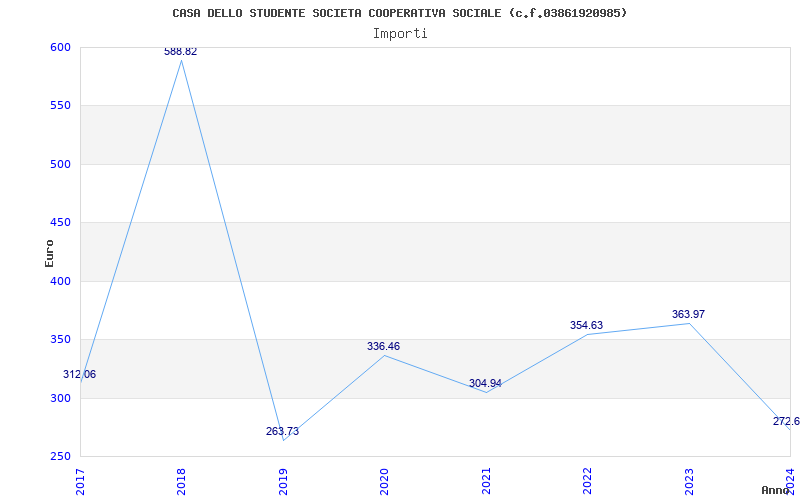
Task: Select the Importi subtitle
Action: click(400, 34)
